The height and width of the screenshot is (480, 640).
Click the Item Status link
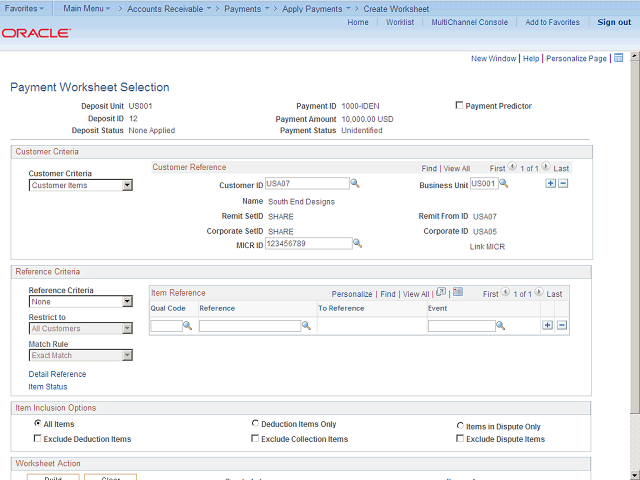(48, 387)
